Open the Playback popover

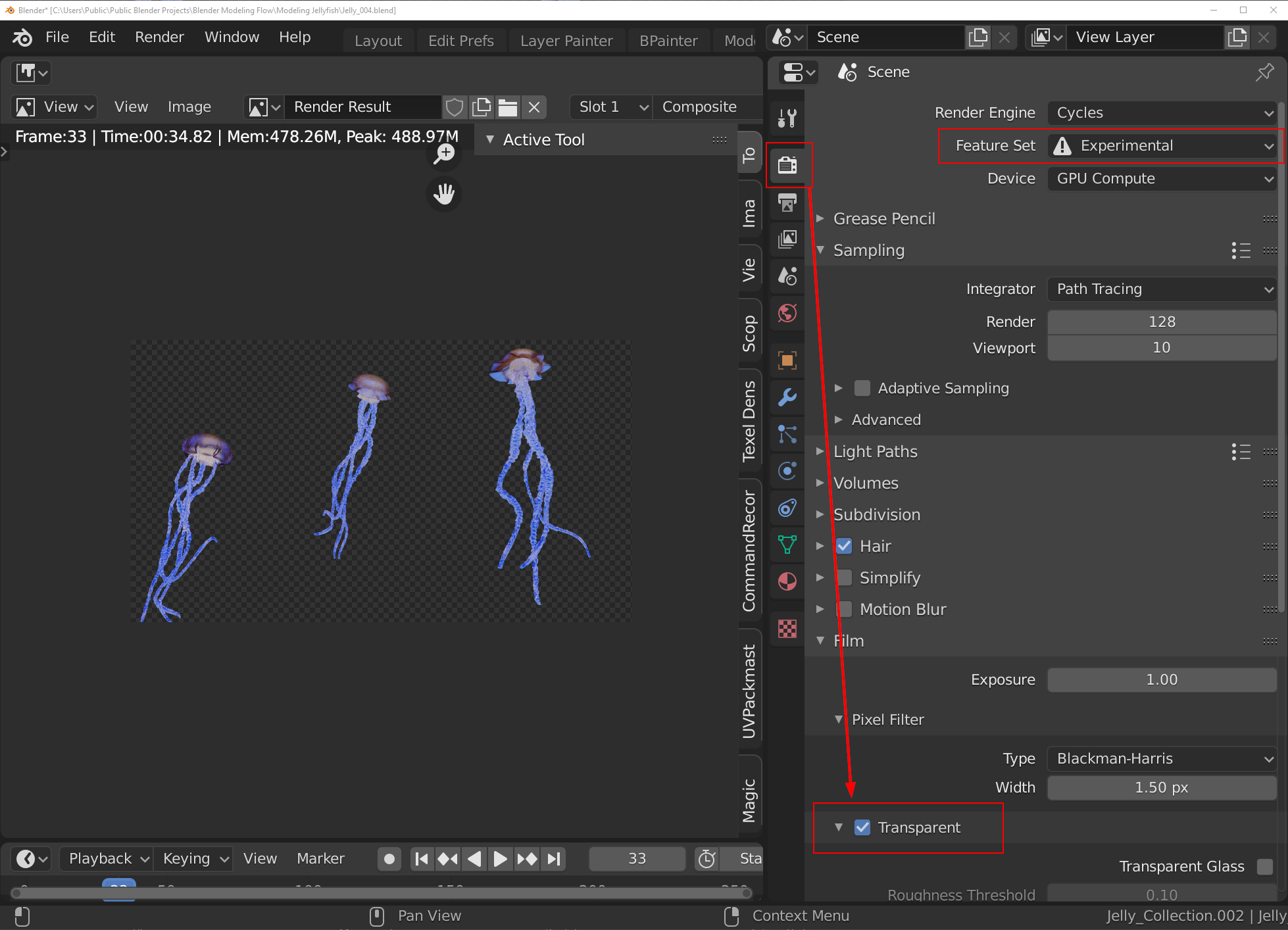(x=107, y=859)
